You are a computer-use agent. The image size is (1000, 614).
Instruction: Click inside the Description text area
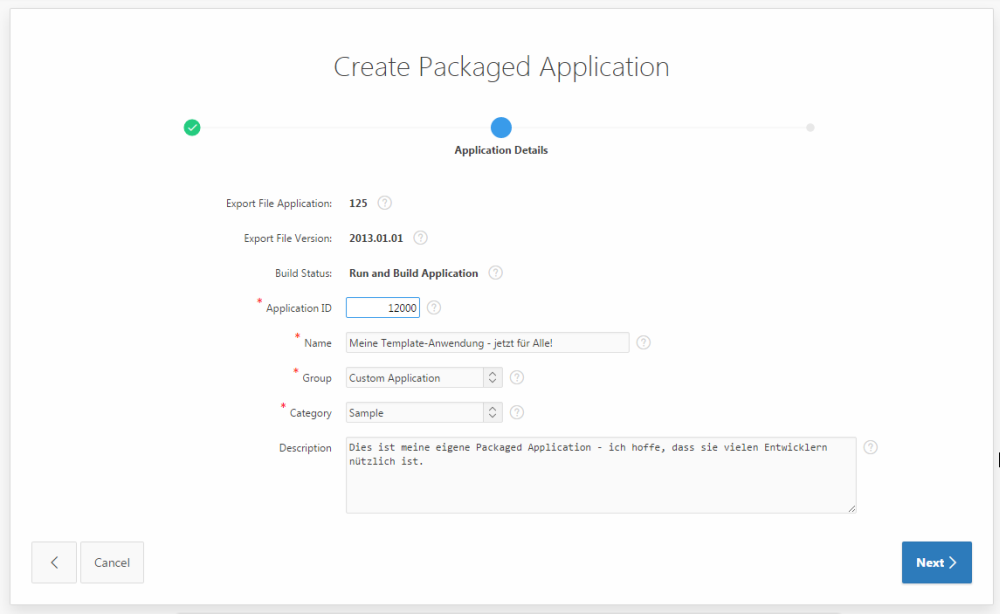[600, 485]
